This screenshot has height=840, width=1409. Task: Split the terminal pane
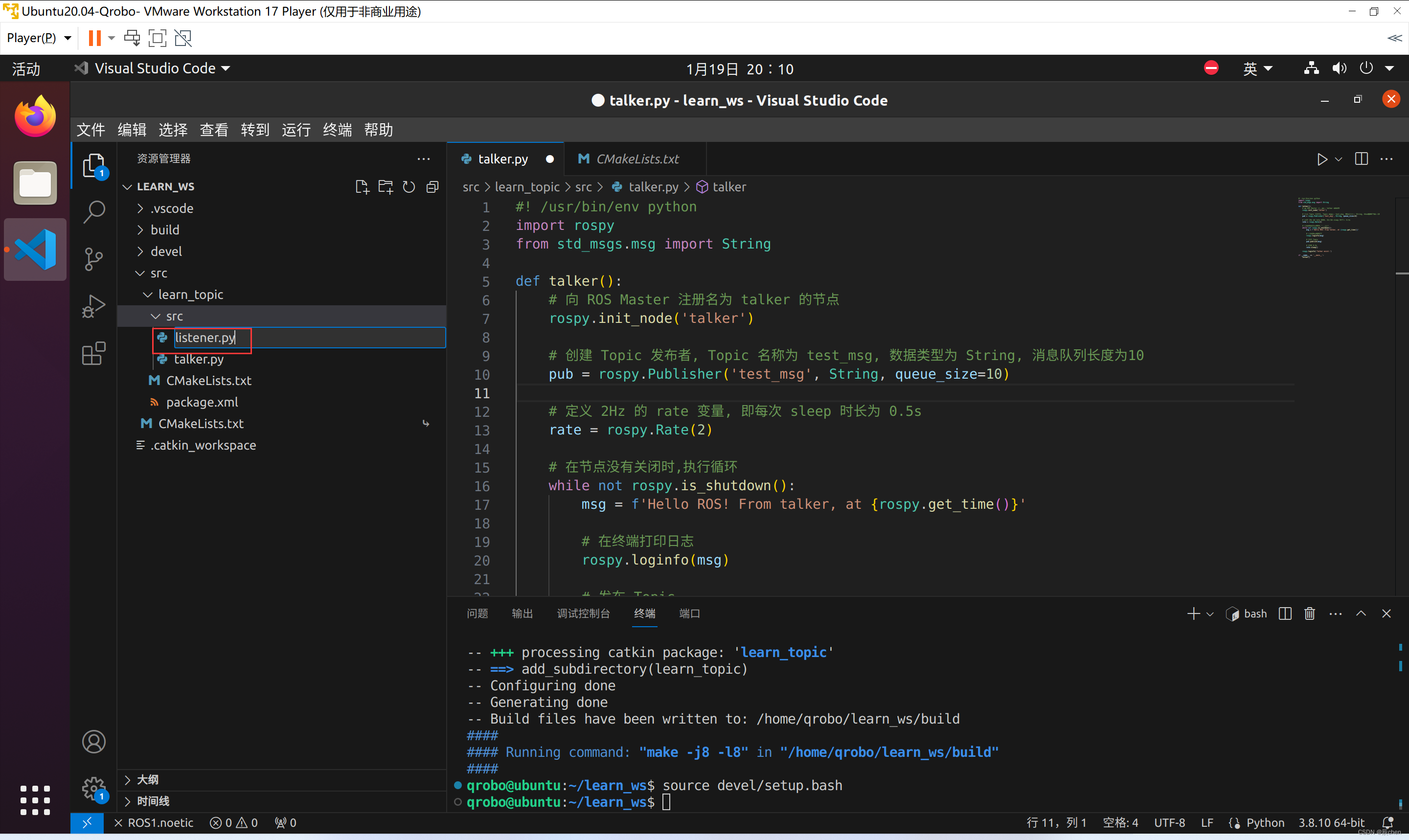(1285, 613)
